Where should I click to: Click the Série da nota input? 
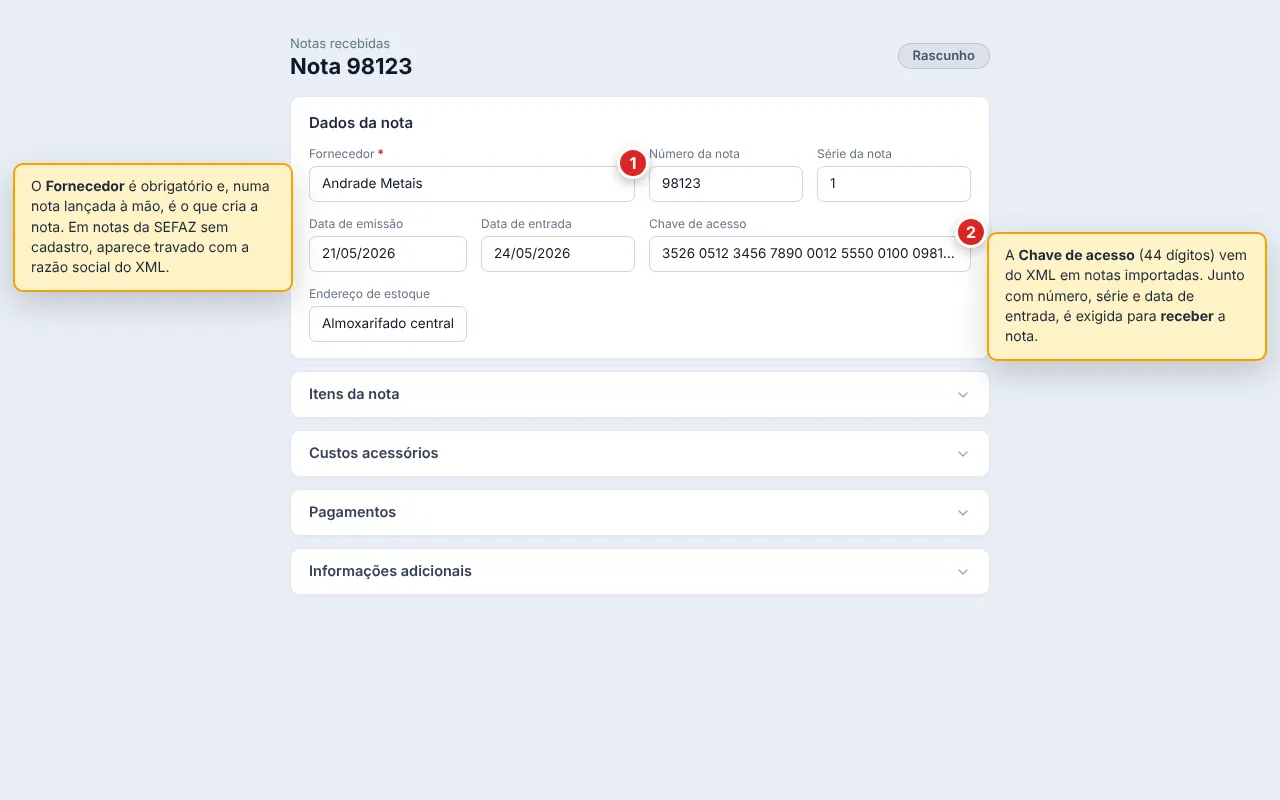[894, 184]
